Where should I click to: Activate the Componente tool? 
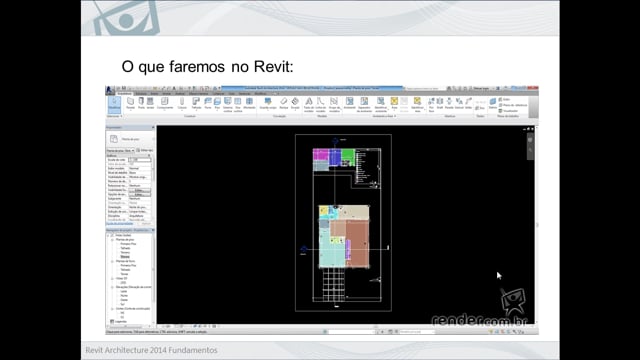pyautogui.click(x=164, y=103)
